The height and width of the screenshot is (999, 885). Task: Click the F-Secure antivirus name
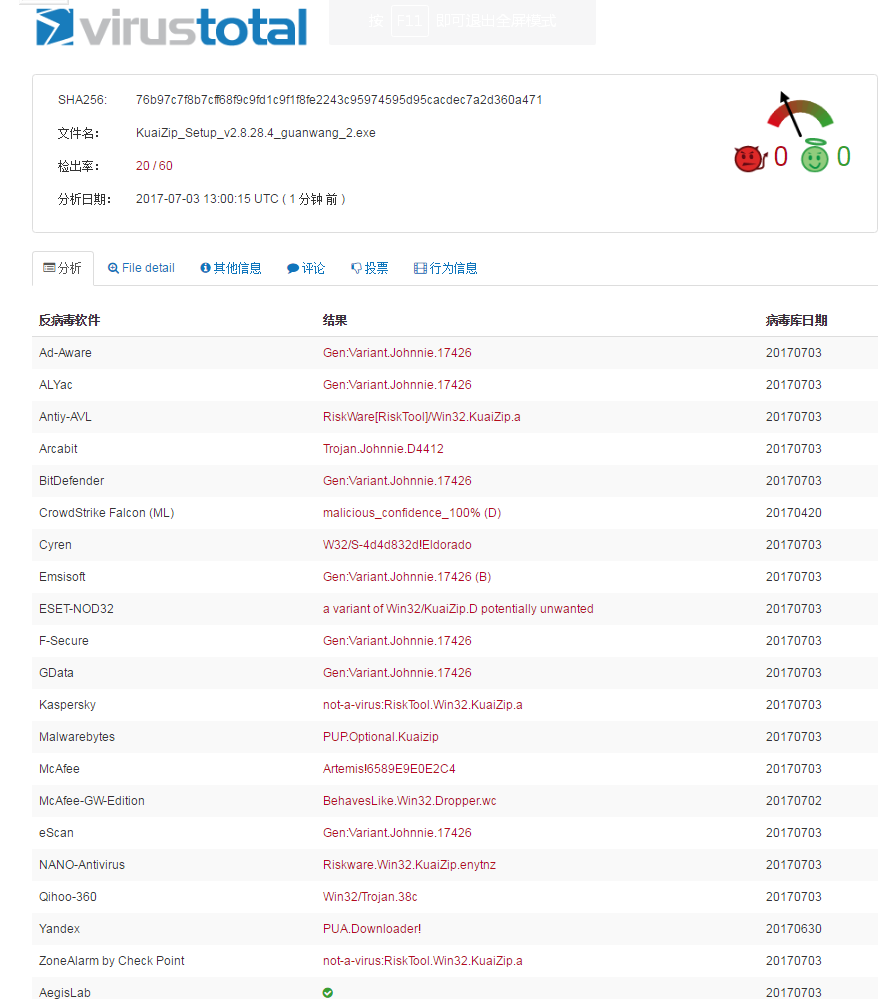(64, 641)
